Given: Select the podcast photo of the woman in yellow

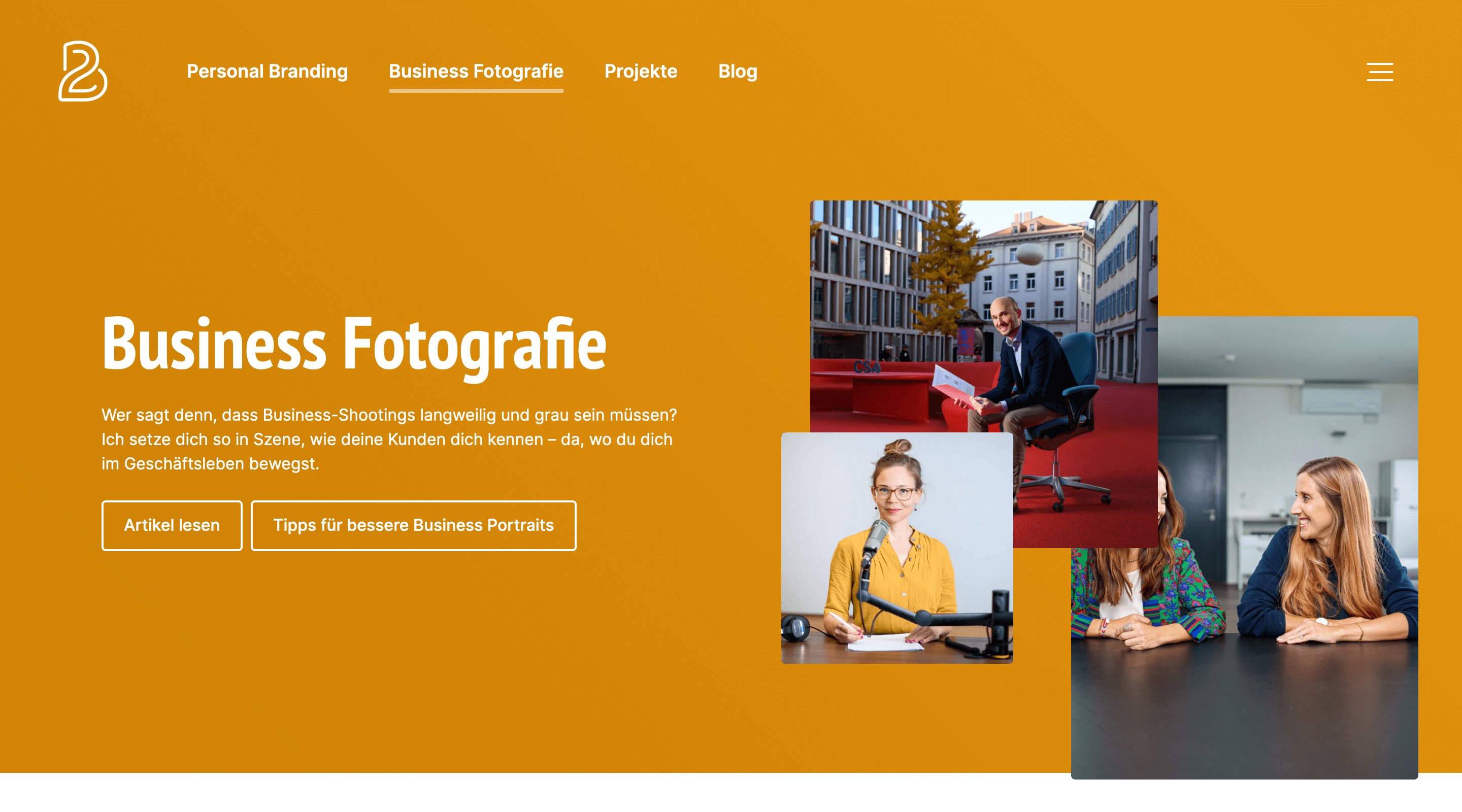Looking at the screenshot, I should [x=896, y=545].
